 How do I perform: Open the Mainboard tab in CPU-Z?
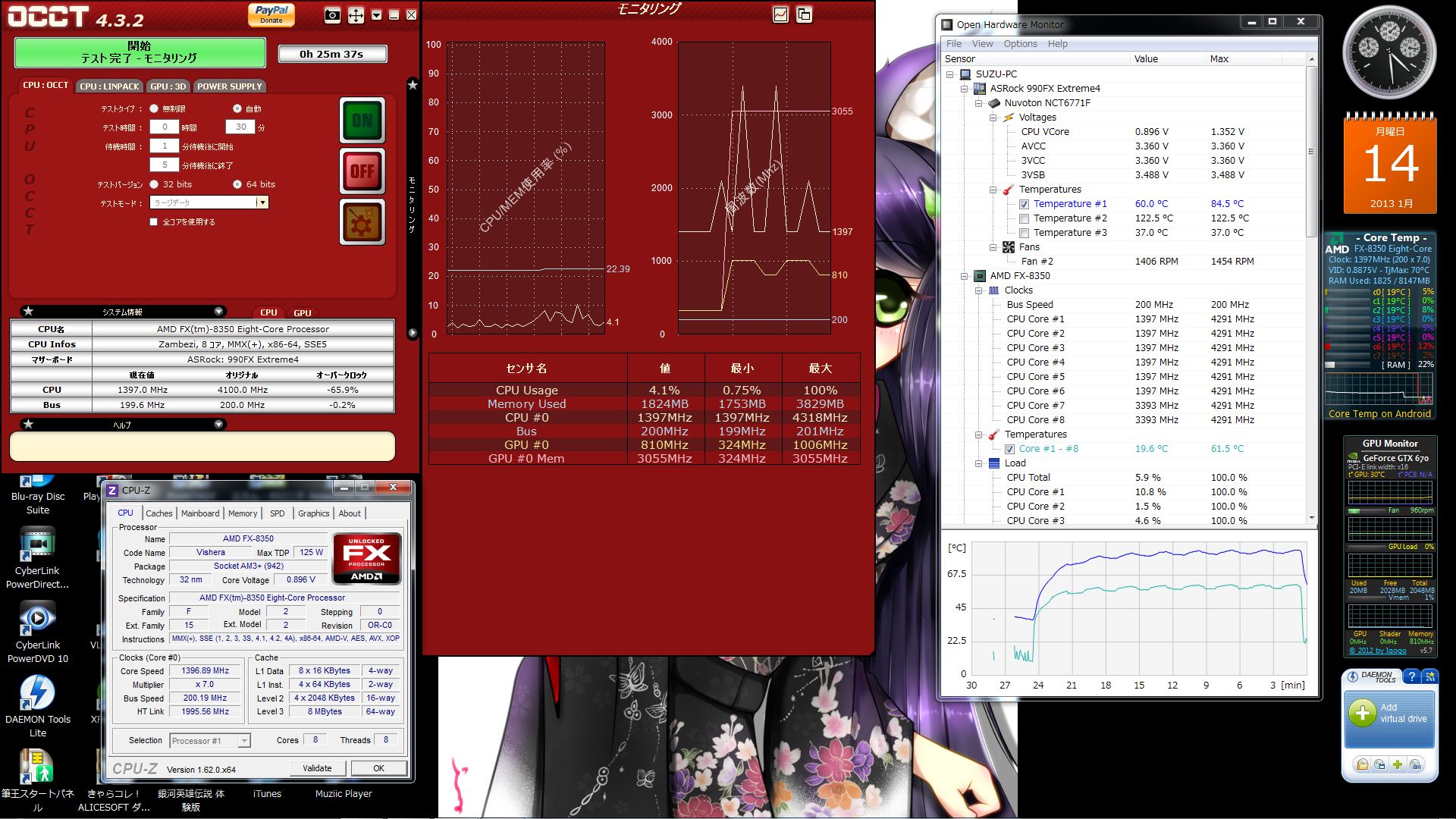click(x=200, y=513)
